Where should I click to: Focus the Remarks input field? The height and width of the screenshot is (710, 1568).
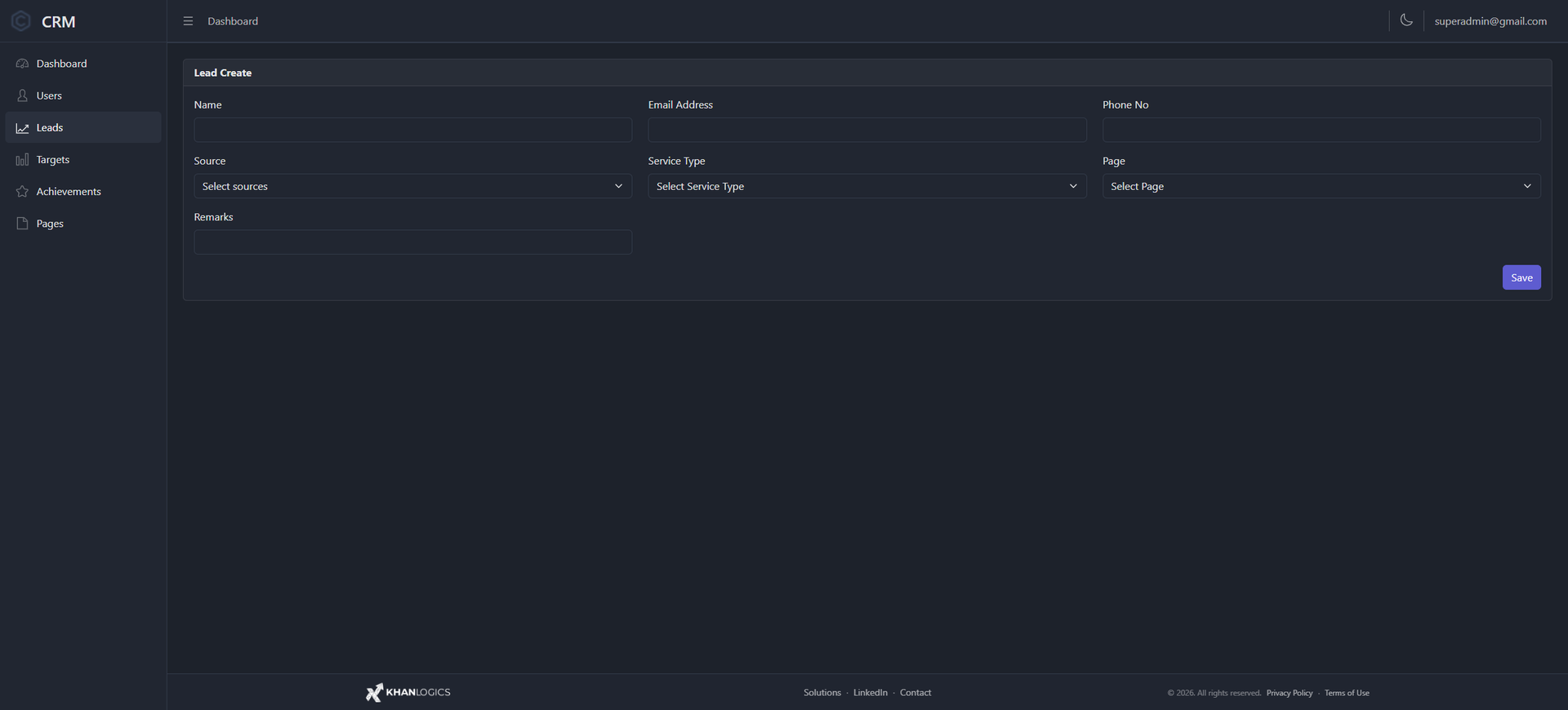click(412, 242)
